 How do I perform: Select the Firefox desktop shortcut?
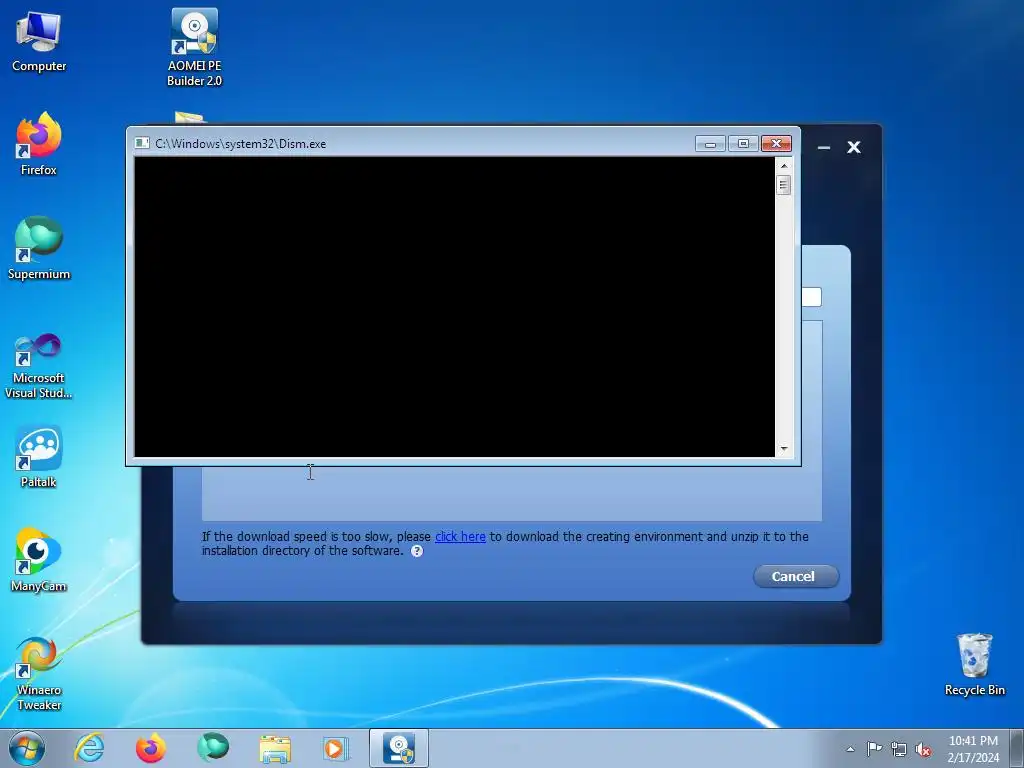point(39,144)
